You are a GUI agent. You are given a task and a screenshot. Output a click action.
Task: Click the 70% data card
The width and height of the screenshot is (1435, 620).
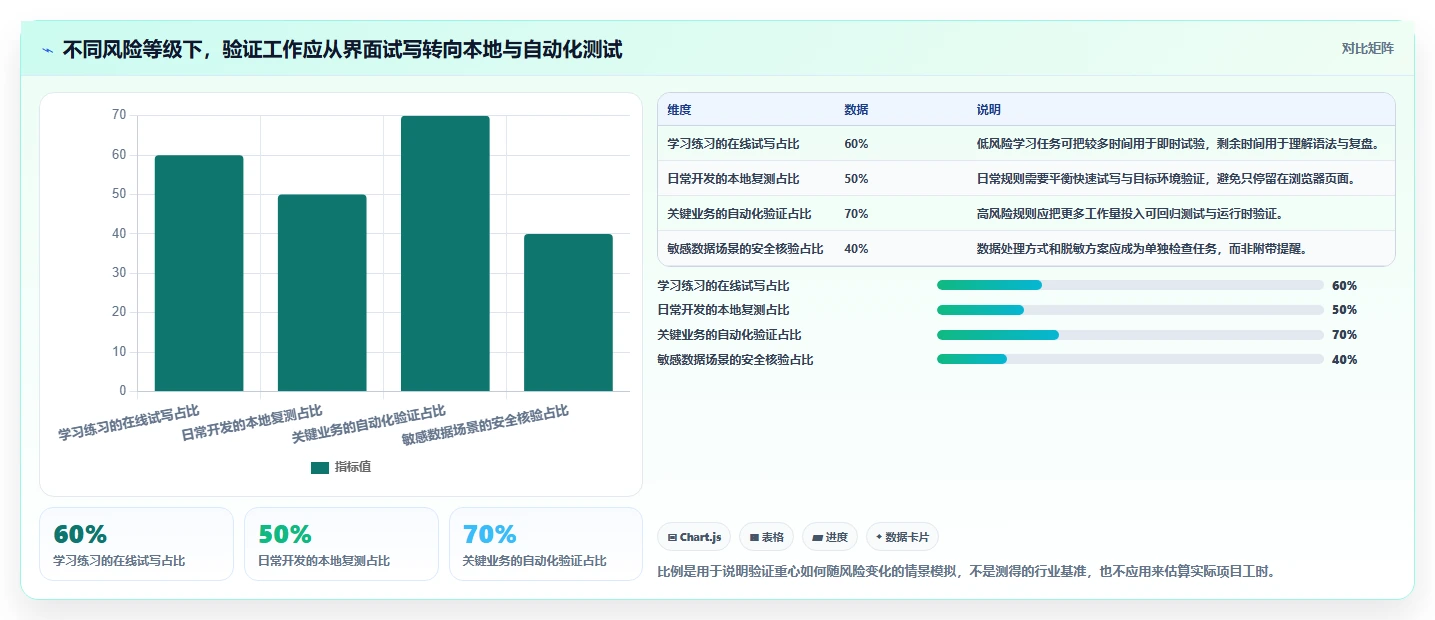tap(546, 544)
